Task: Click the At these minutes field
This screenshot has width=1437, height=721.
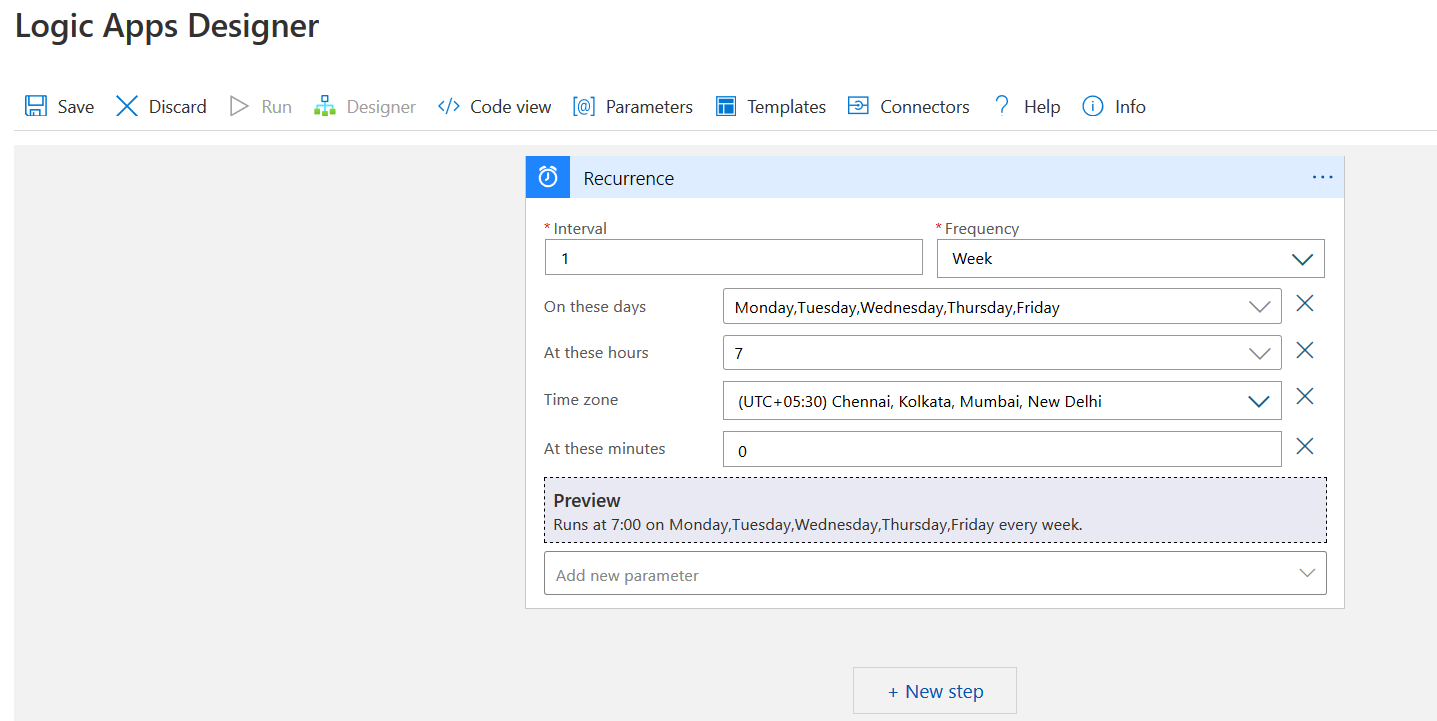Action: click(1001, 450)
